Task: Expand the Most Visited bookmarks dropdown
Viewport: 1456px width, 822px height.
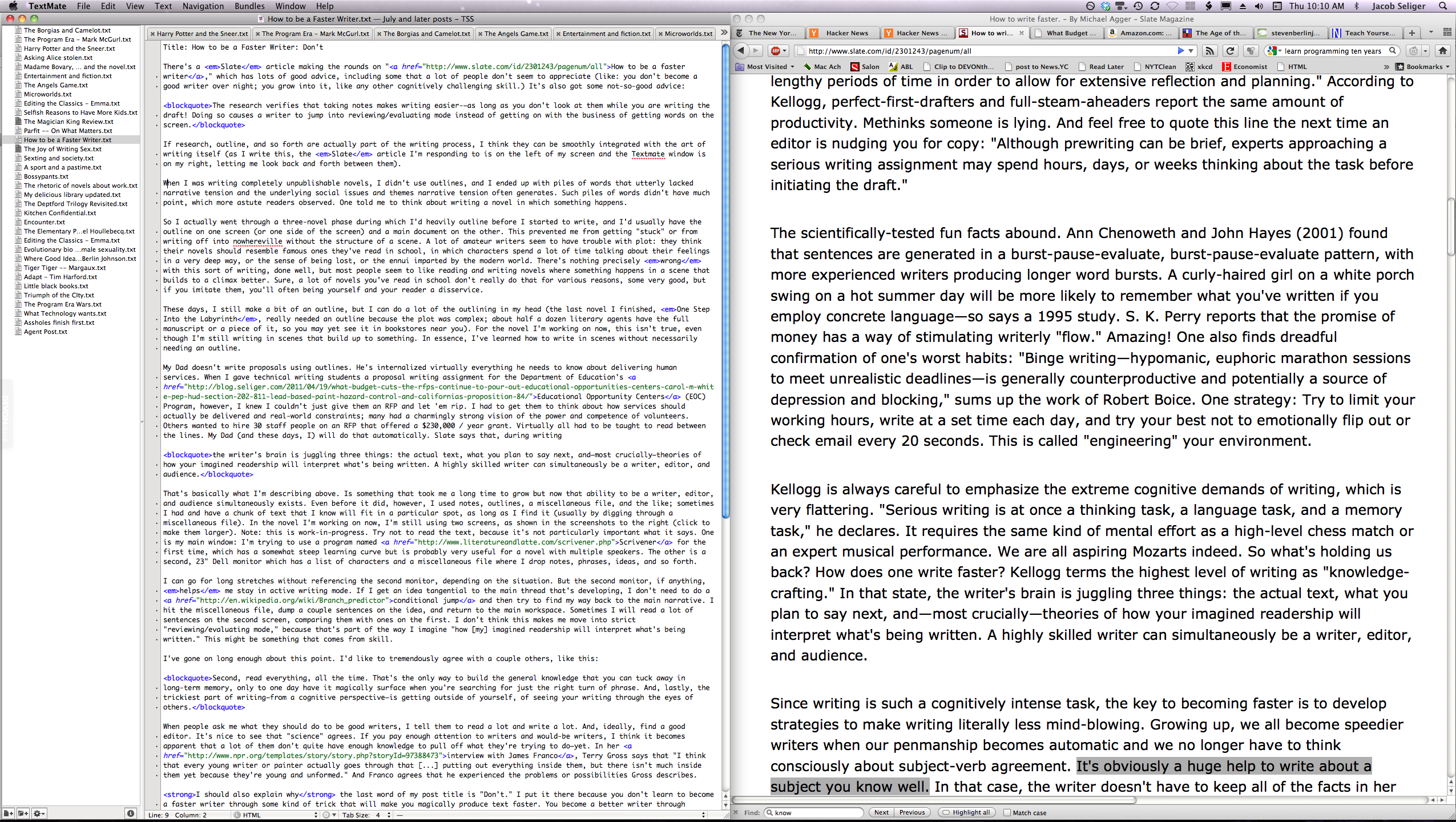Action: click(x=766, y=67)
